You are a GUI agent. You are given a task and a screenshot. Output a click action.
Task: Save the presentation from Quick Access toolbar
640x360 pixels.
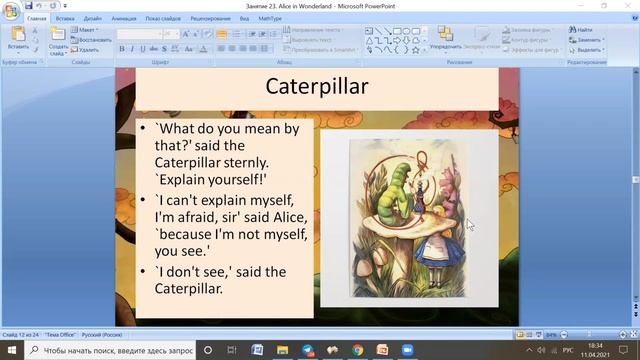point(28,6)
